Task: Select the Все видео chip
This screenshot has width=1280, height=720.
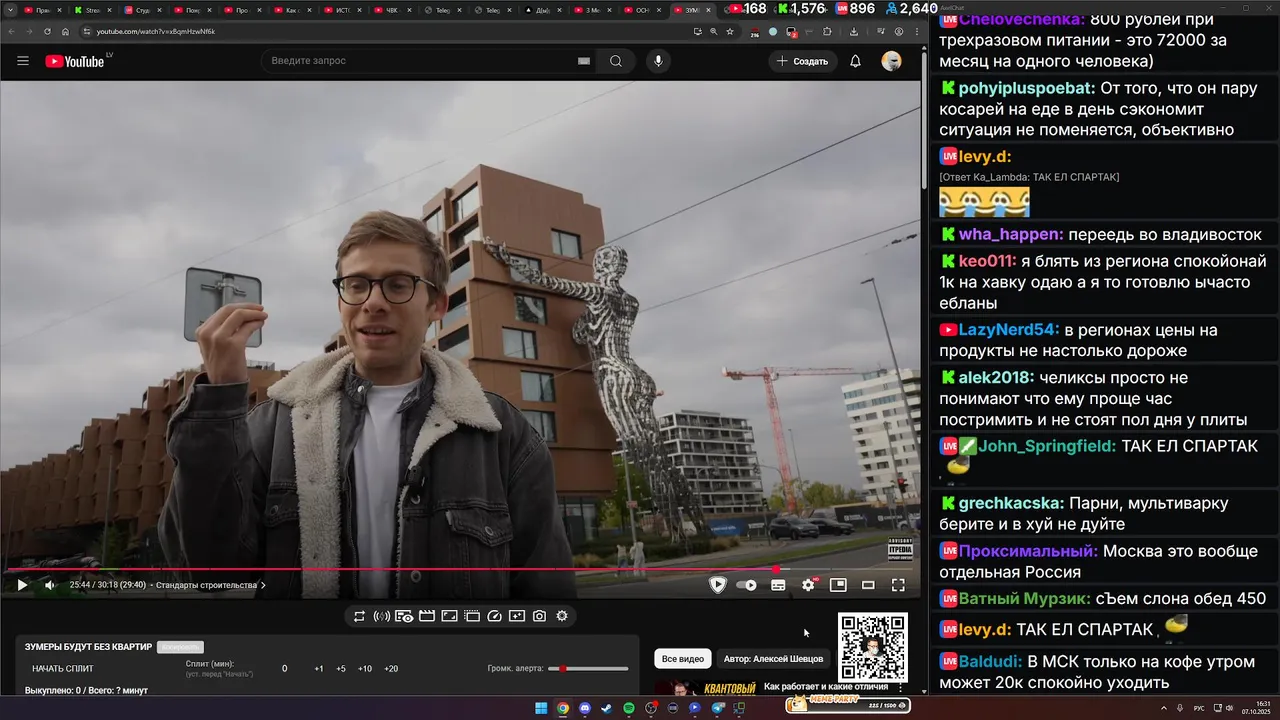Action: 683,659
